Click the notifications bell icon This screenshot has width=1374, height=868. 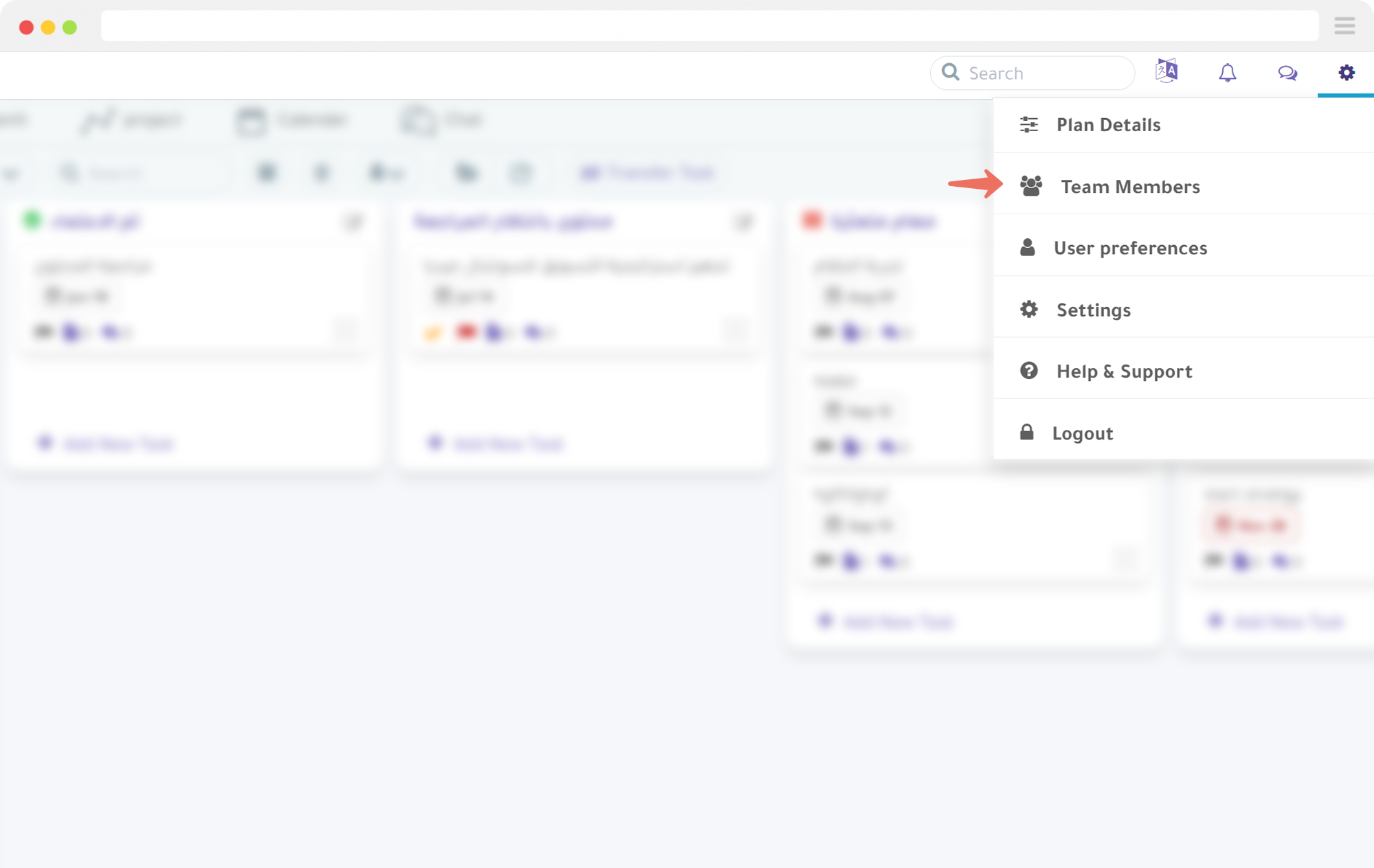[1227, 72]
